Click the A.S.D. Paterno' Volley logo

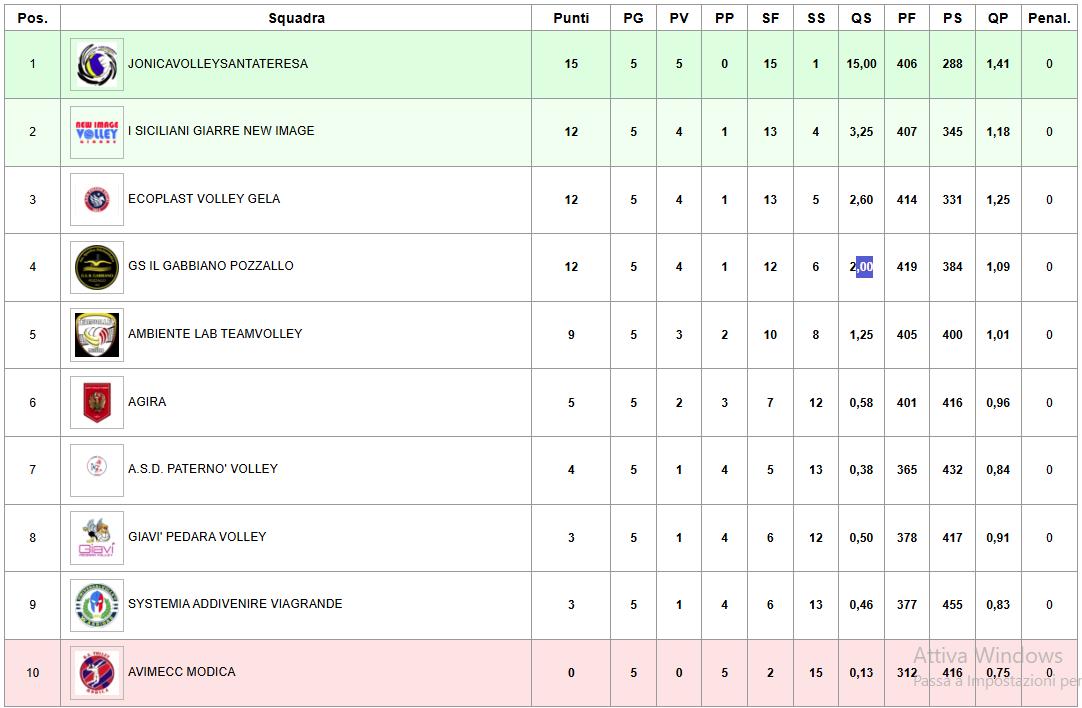(x=97, y=470)
